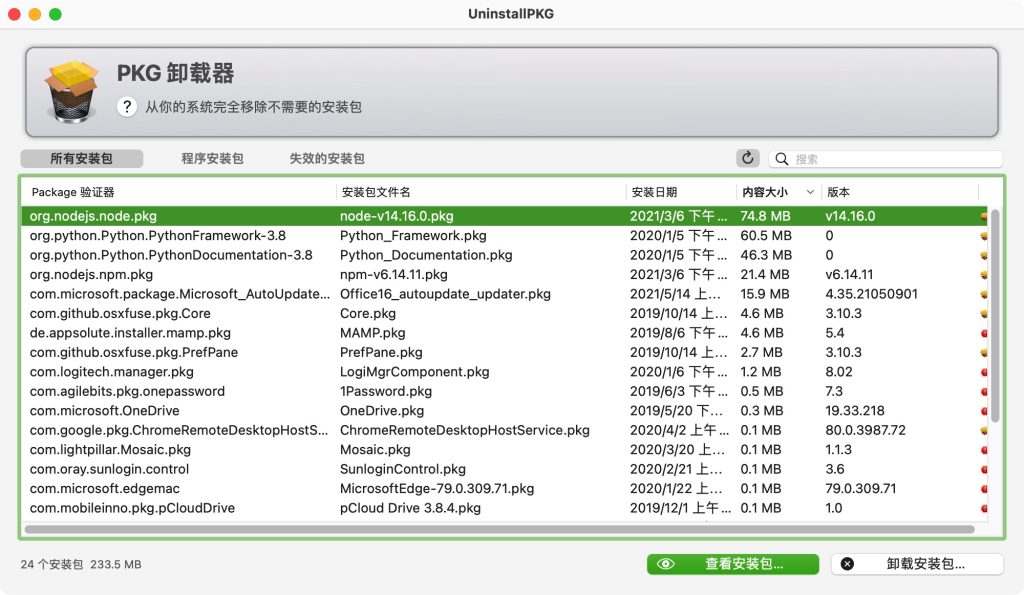Screen dimensions: 1024x595
Task: Select org.nodejs.npm.pkg row
Action: pos(504,274)
